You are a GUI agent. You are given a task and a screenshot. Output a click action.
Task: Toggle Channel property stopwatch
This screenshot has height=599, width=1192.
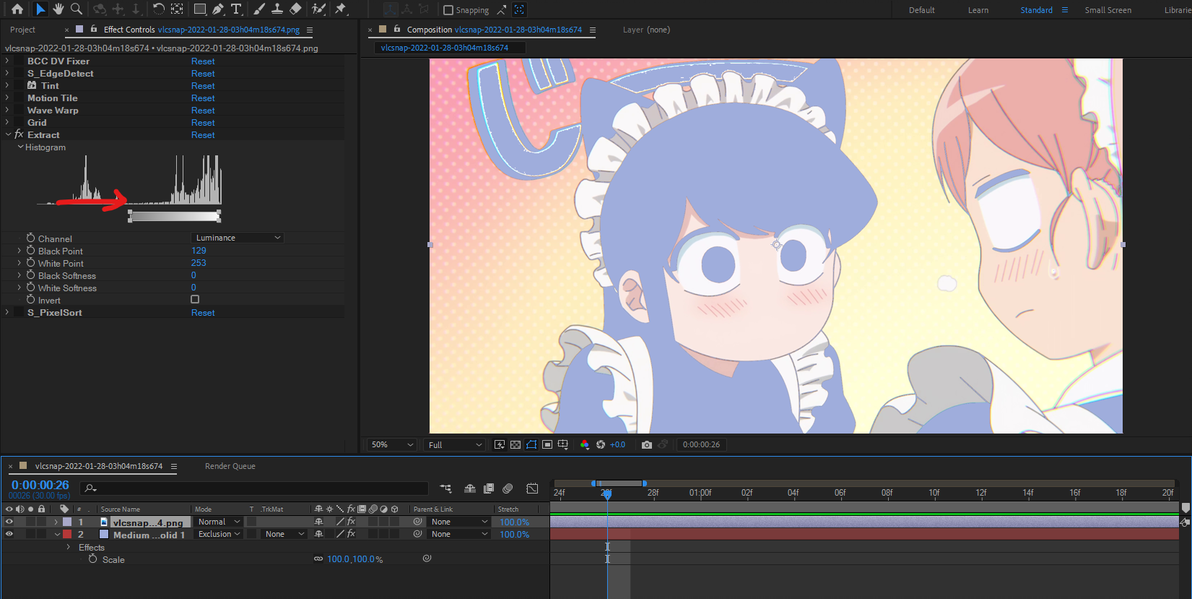point(31,238)
